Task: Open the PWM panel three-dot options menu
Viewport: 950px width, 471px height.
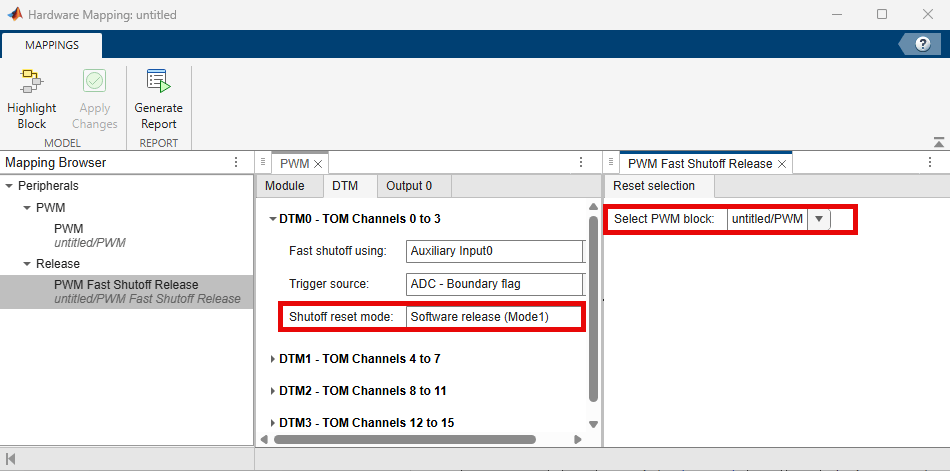Action: (581, 162)
